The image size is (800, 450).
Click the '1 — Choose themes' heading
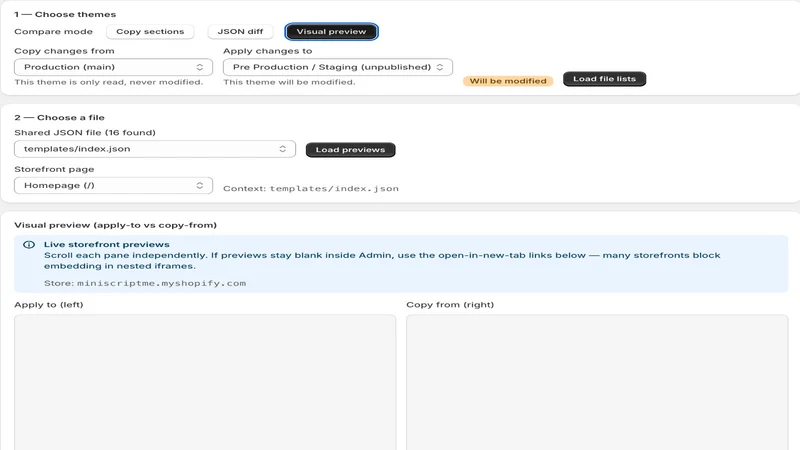pyautogui.click(x=65, y=14)
